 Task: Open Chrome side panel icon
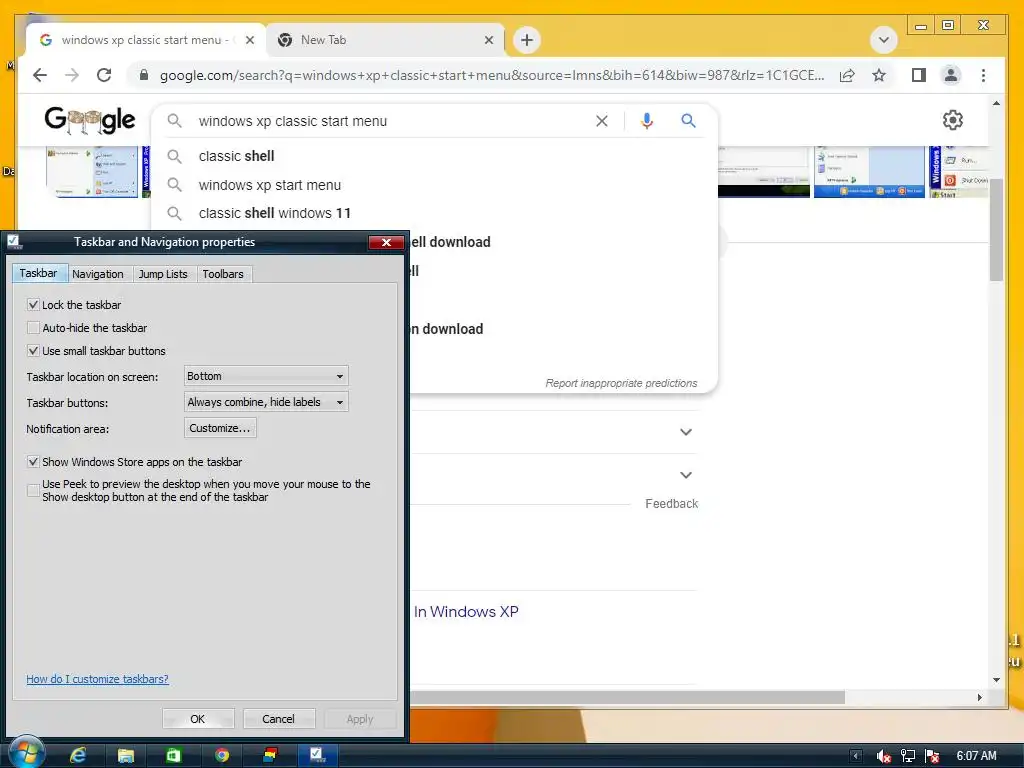click(x=919, y=75)
